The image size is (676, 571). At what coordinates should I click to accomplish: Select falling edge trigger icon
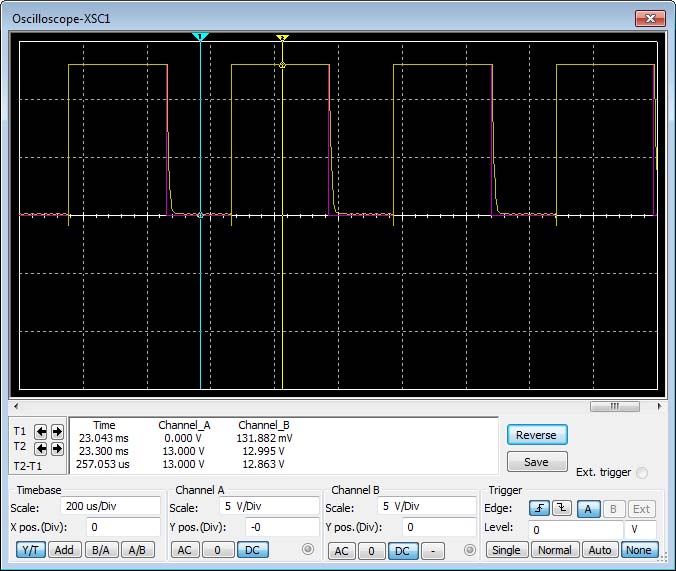click(x=561, y=509)
